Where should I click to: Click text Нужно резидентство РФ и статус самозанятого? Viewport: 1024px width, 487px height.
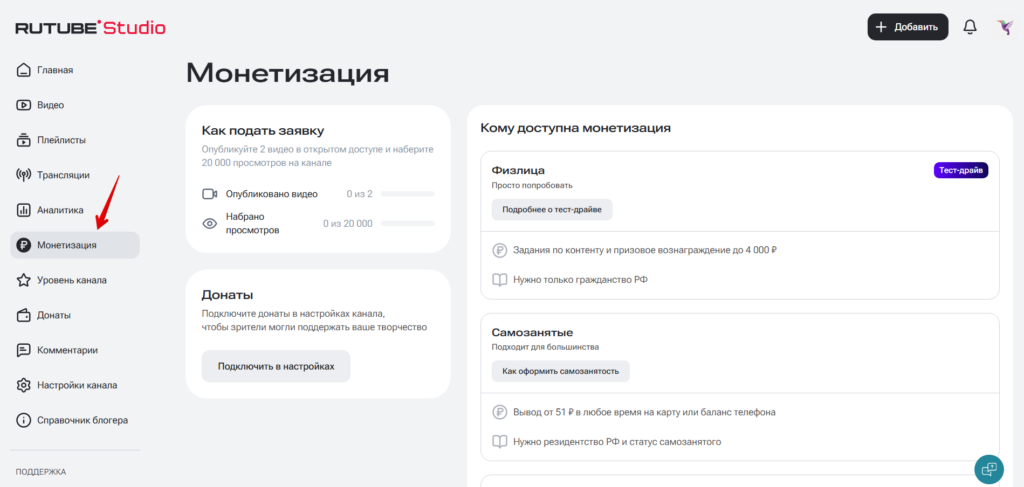point(617,442)
